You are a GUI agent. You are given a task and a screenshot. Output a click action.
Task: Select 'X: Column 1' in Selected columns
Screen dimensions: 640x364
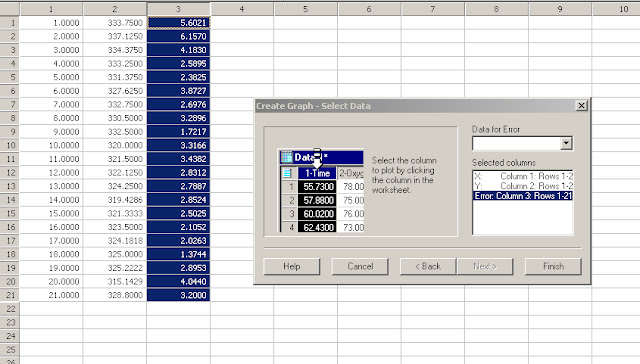click(x=523, y=176)
